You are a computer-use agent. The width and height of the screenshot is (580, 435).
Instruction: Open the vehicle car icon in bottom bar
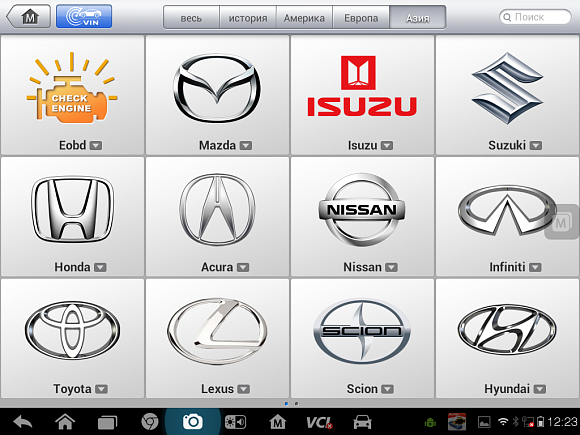point(362,422)
